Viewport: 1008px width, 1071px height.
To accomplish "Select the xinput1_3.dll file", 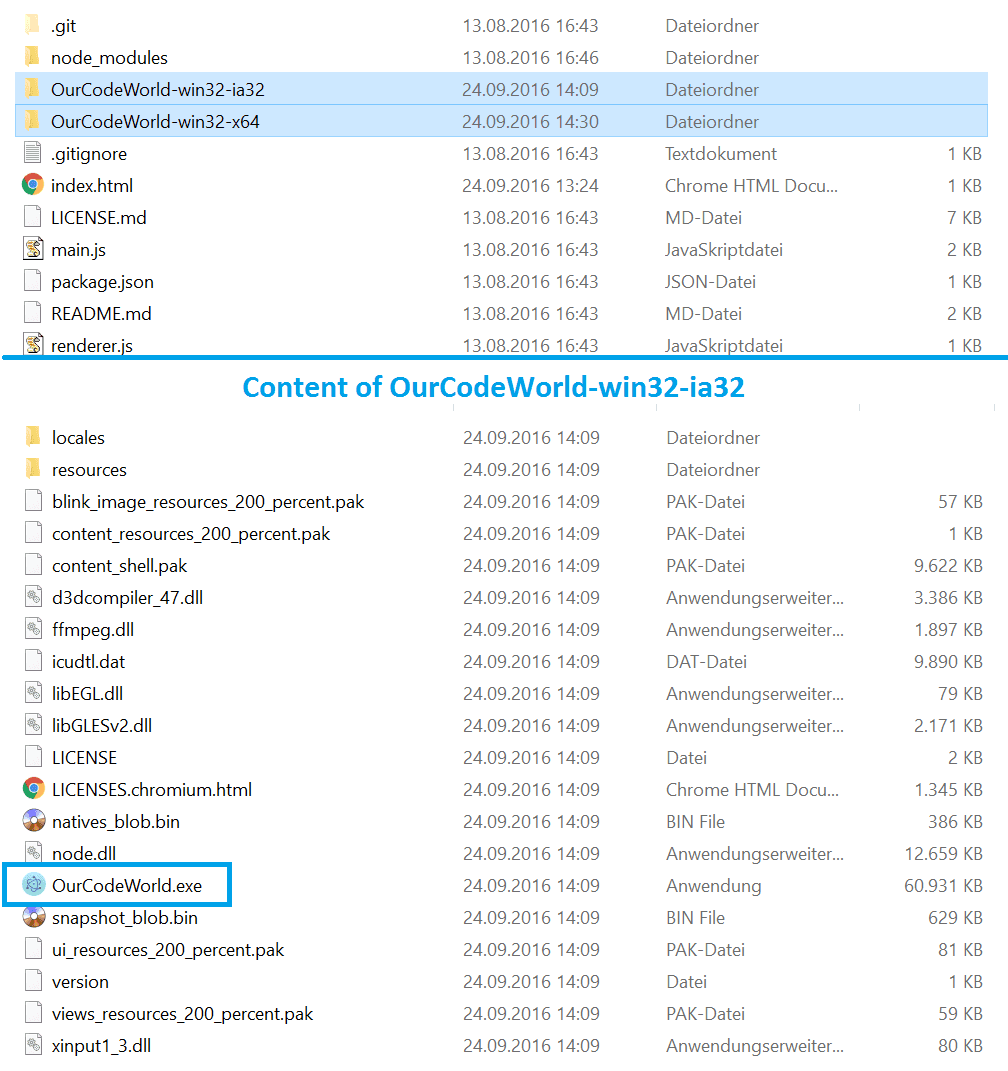I will pos(101,1046).
